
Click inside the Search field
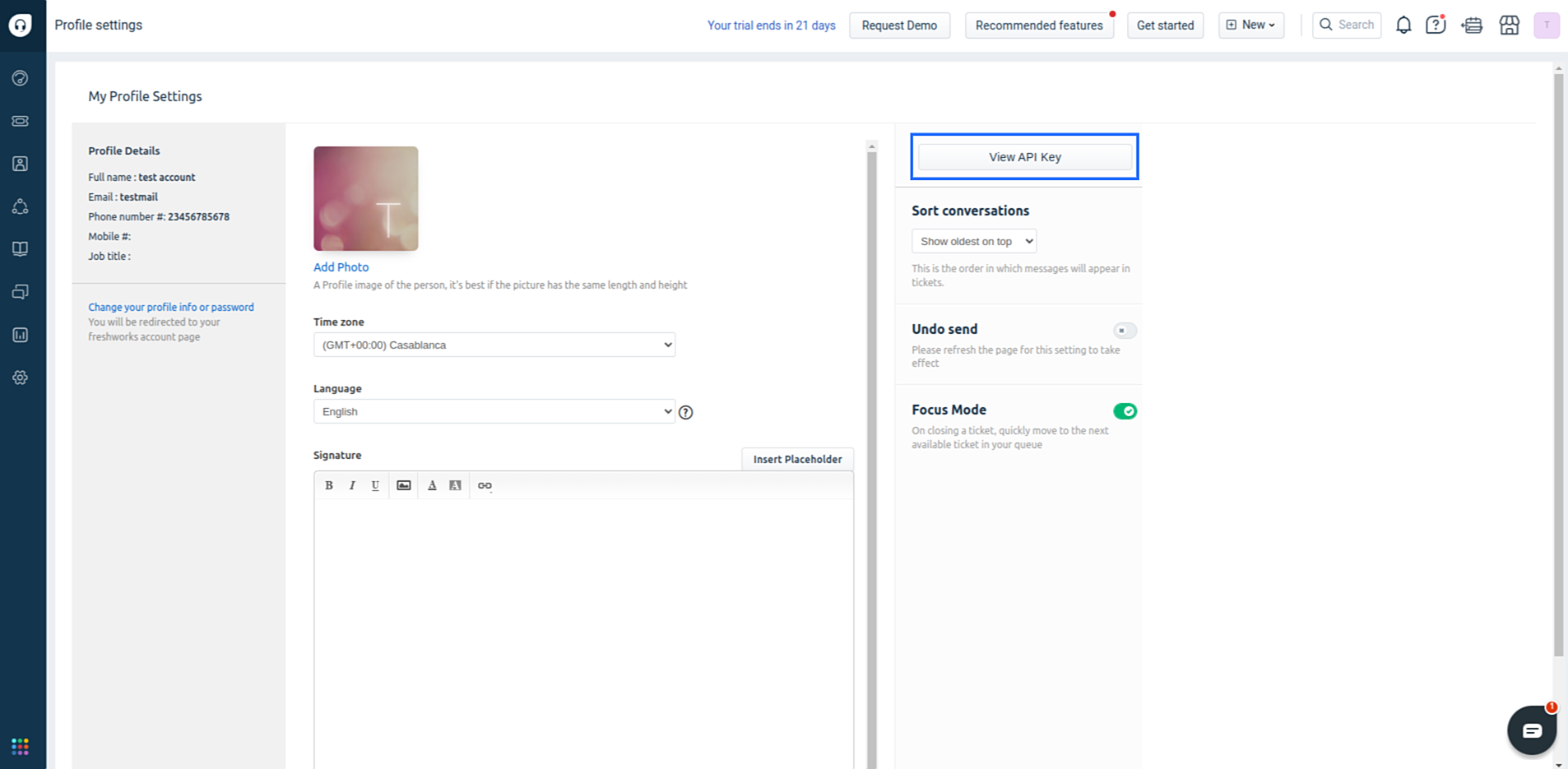point(1349,25)
